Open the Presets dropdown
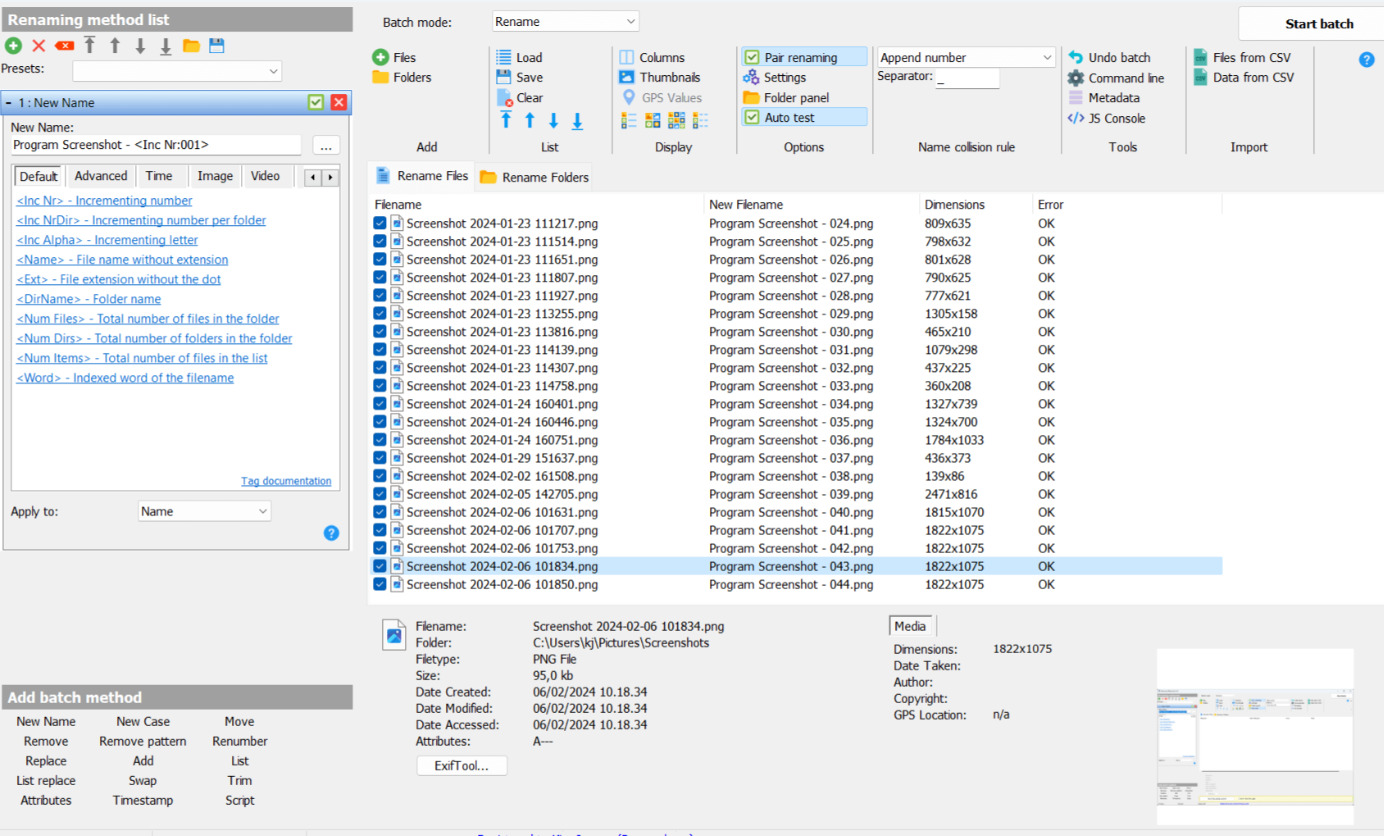 pos(177,71)
